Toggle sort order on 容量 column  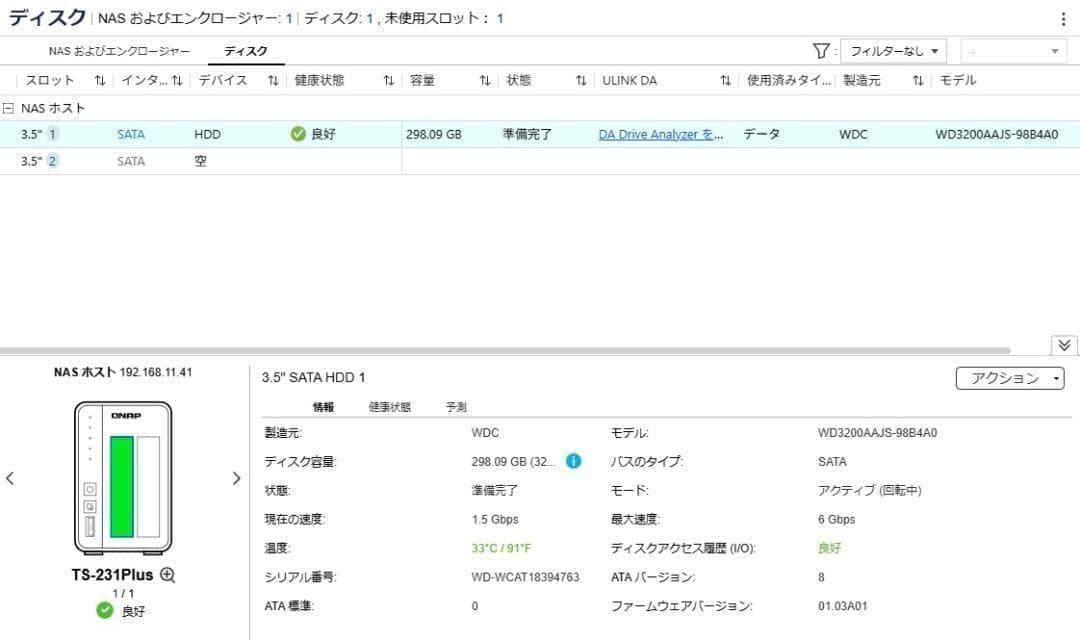[x=485, y=80]
